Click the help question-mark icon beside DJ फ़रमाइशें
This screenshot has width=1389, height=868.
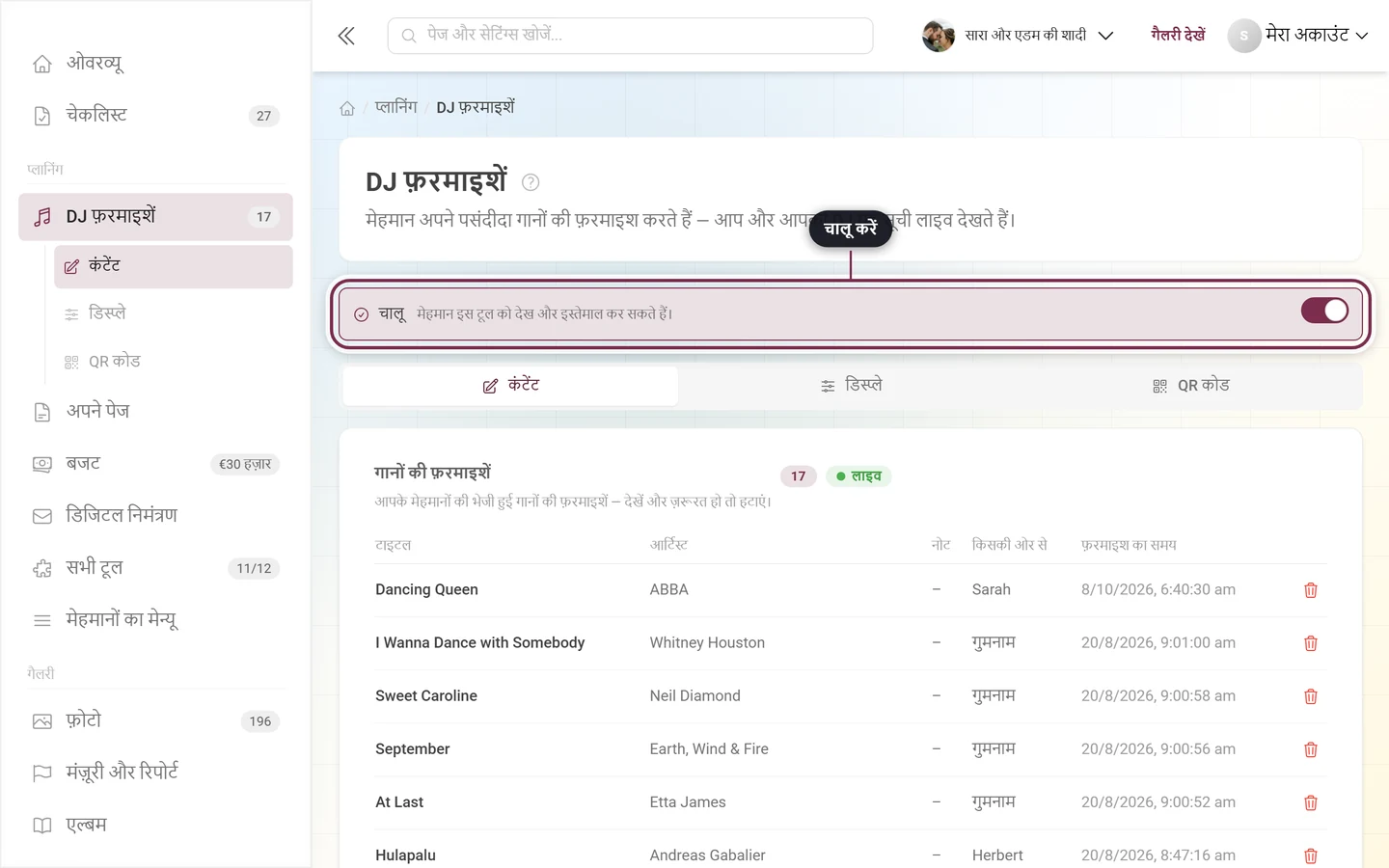pyautogui.click(x=531, y=182)
